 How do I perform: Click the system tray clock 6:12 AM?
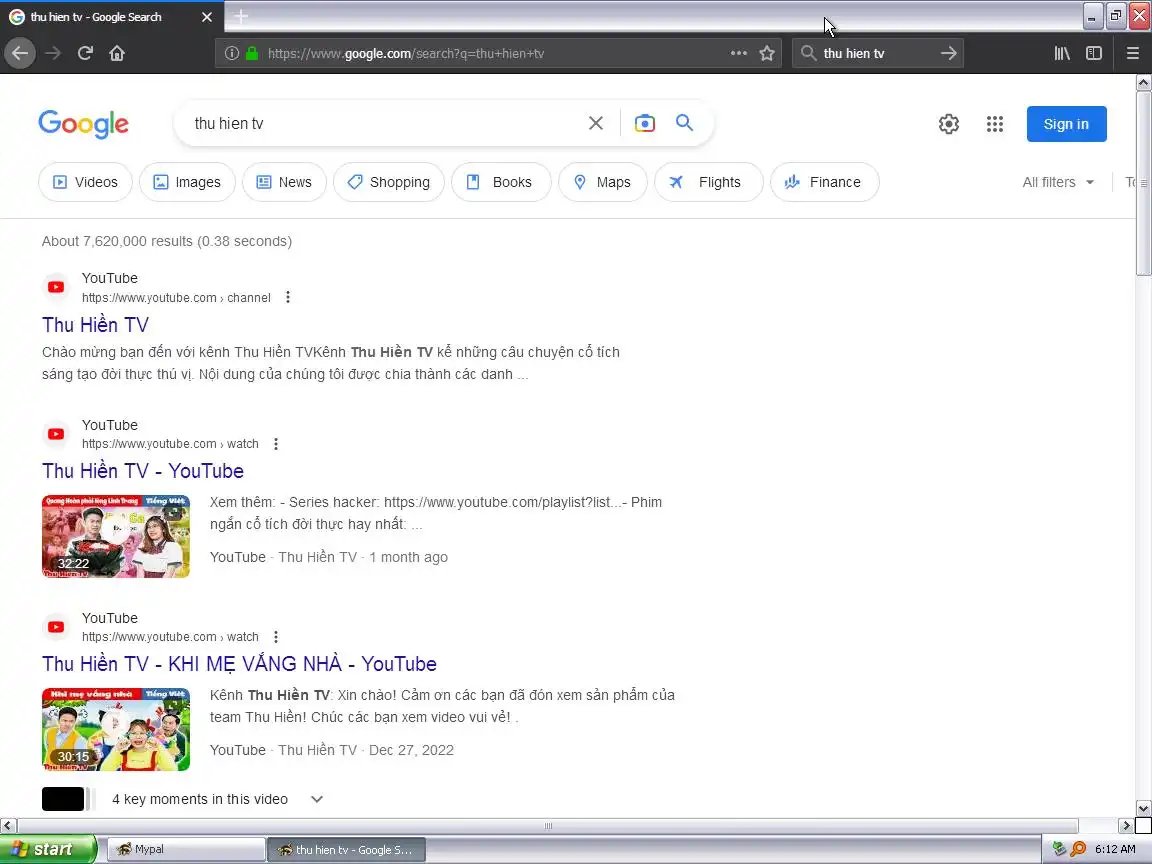[x=1115, y=849]
